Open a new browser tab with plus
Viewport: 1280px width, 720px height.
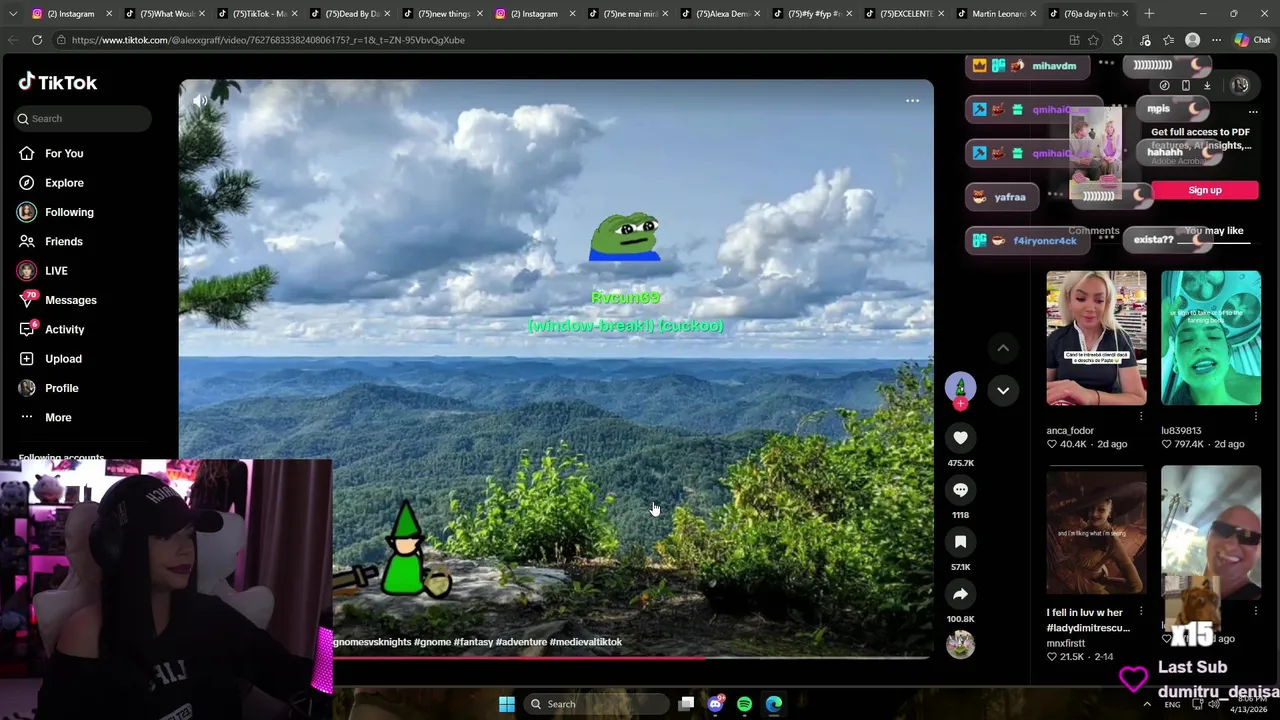(x=1149, y=14)
